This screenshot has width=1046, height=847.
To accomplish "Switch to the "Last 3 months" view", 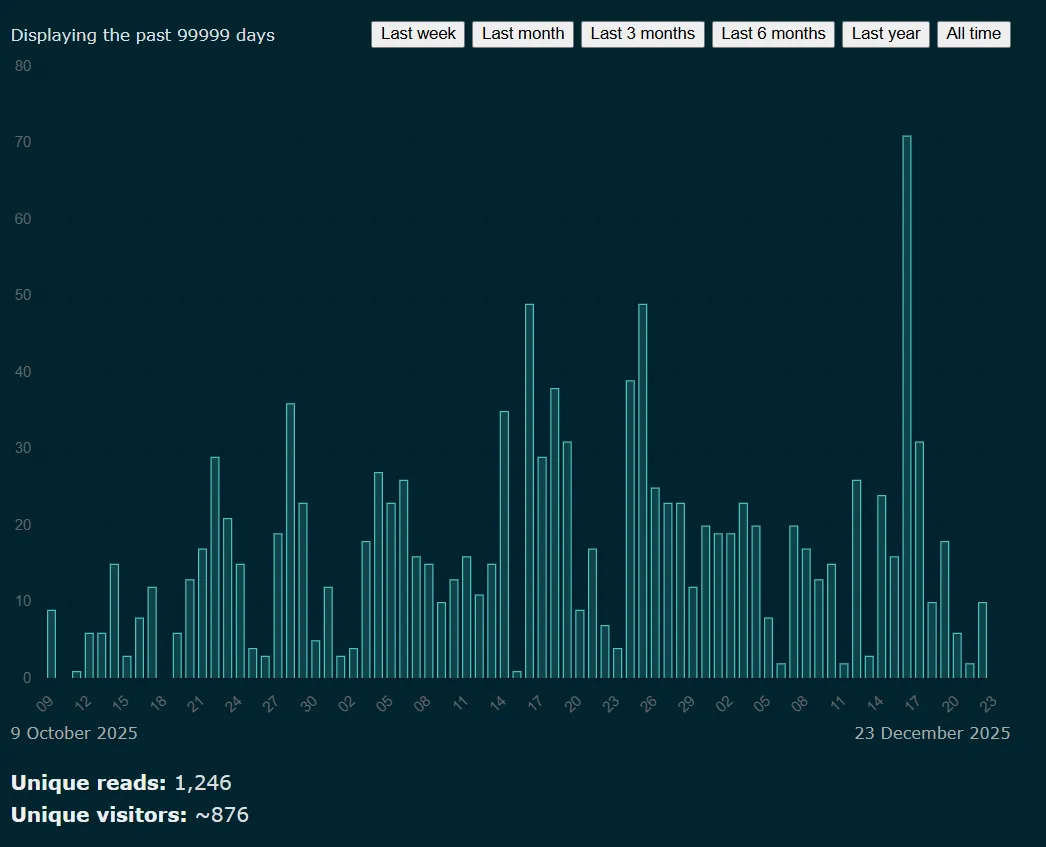I will click(642, 33).
